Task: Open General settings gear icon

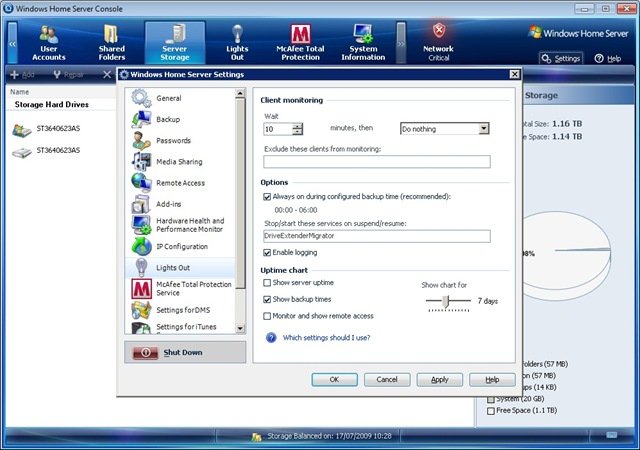Action: pyautogui.click(x=141, y=98)
